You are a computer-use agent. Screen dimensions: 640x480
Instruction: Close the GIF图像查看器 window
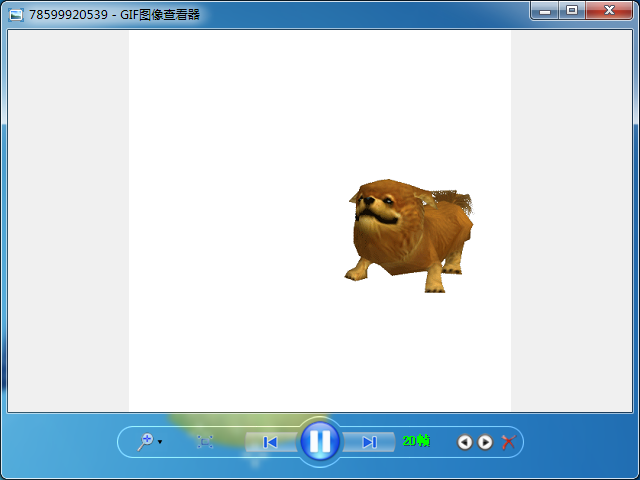tap(609, 11)
